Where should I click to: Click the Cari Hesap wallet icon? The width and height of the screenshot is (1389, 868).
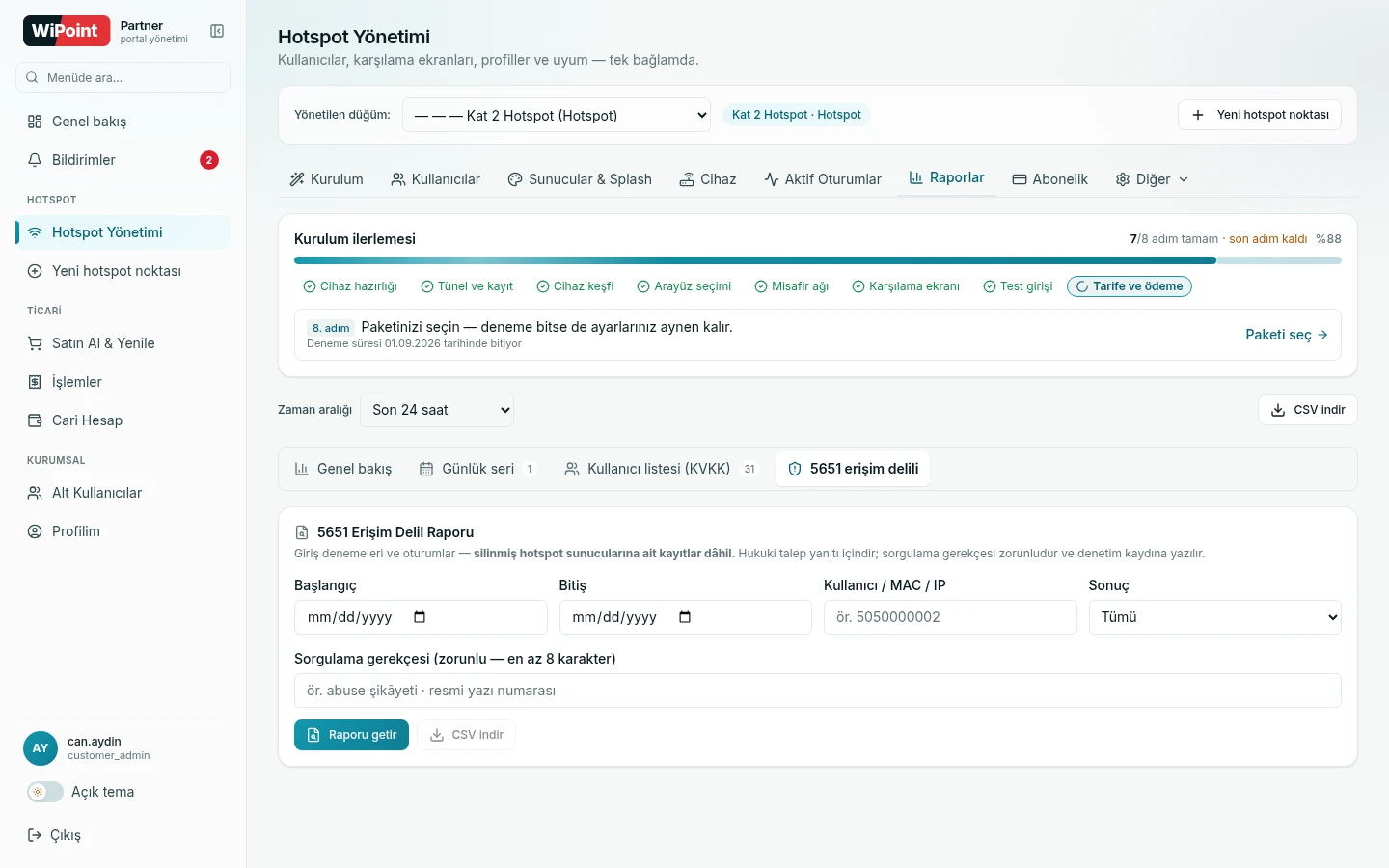click(x=35, y=420)
